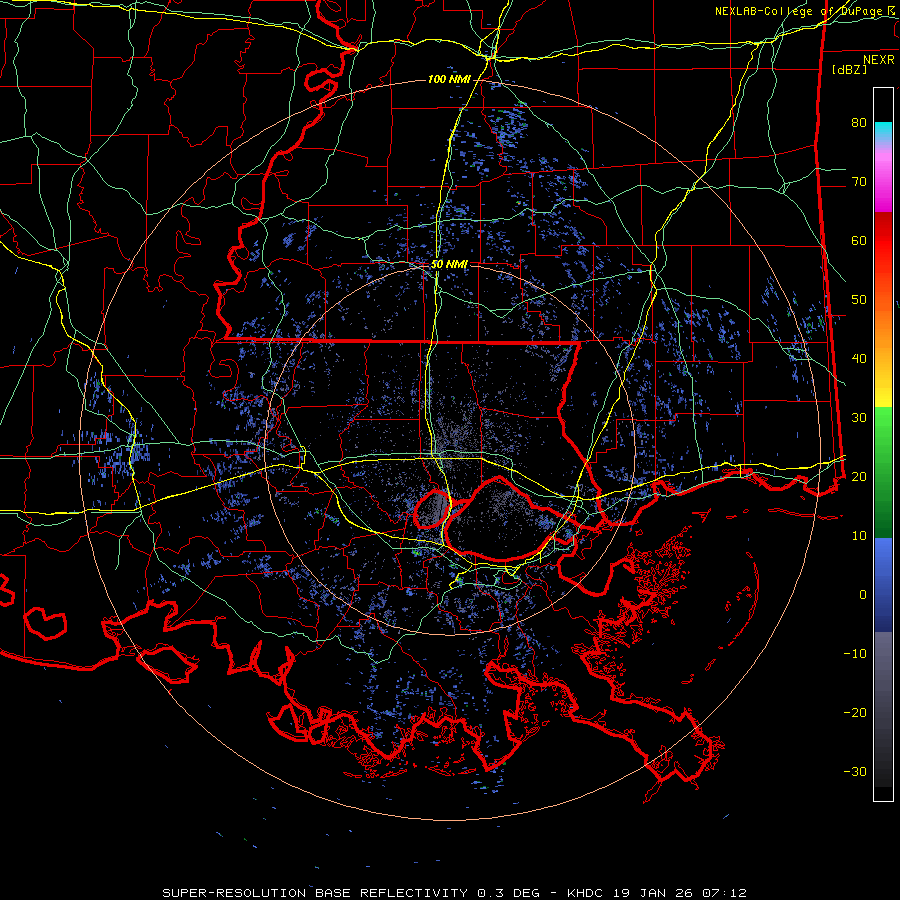Screen dimensions: 900x900
Task: Click the "100 NMI" range ring label
Action: (x=449, y=79)
